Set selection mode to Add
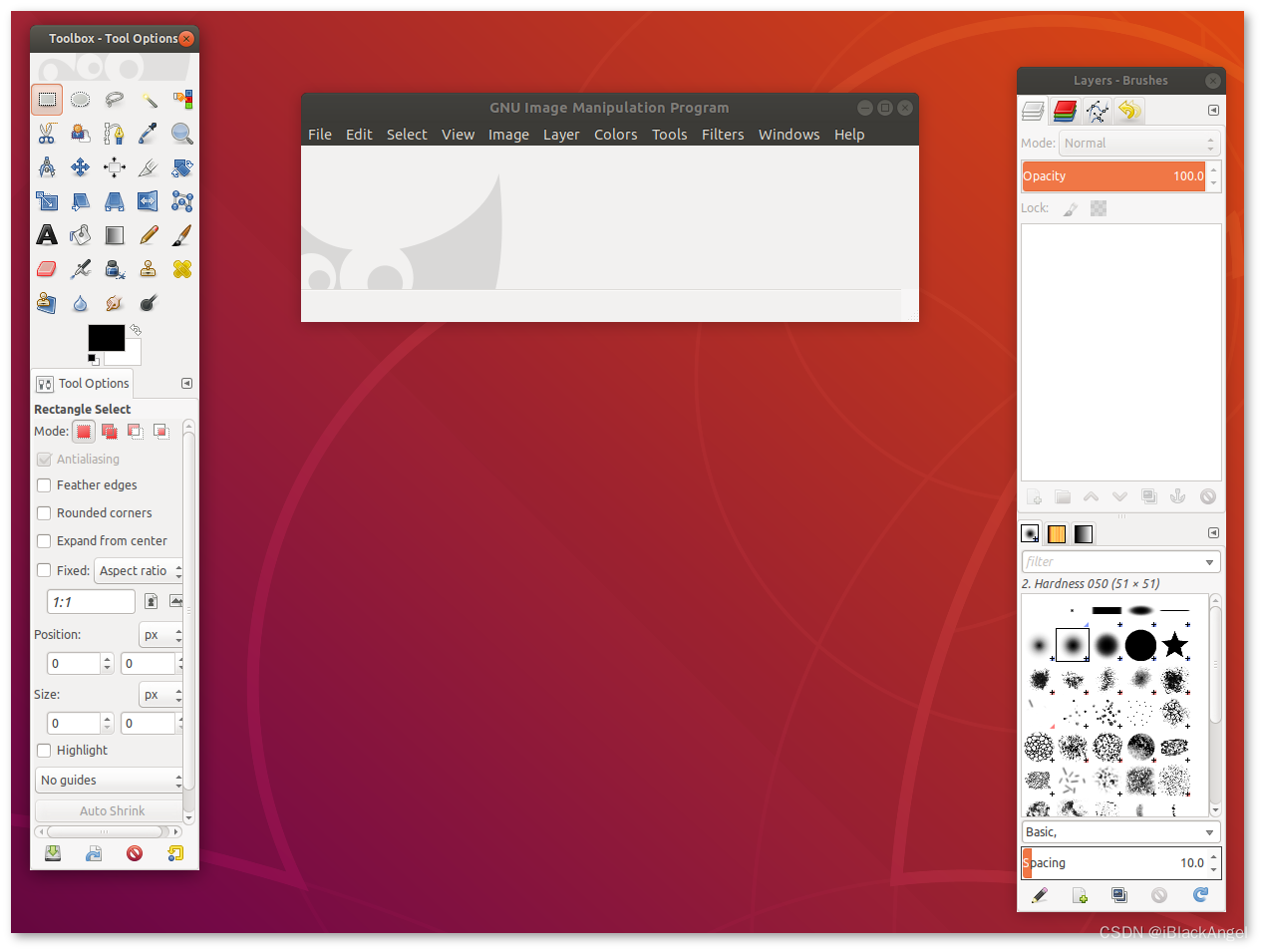 coord(110,432)
